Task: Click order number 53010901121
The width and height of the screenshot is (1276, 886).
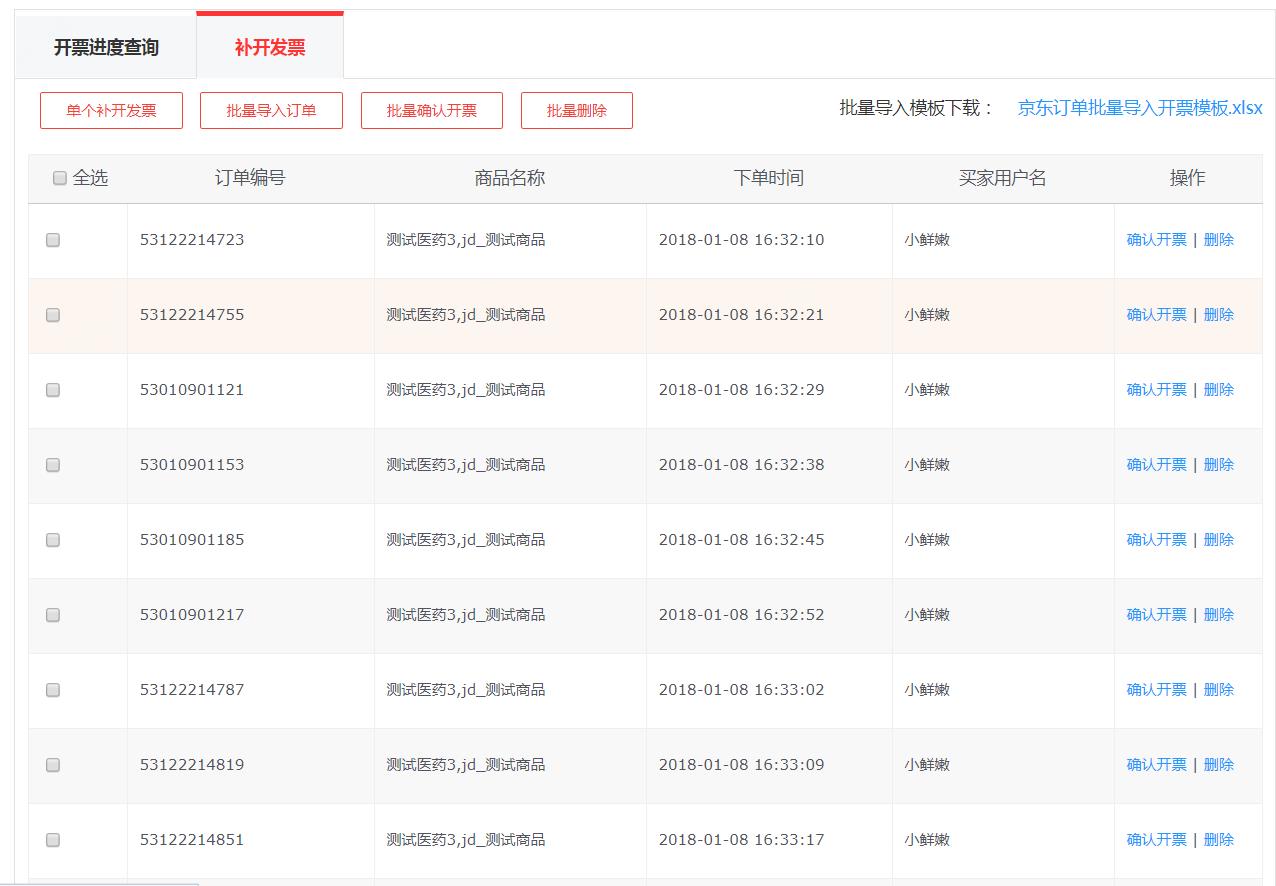Action: [x=192, y=390]
